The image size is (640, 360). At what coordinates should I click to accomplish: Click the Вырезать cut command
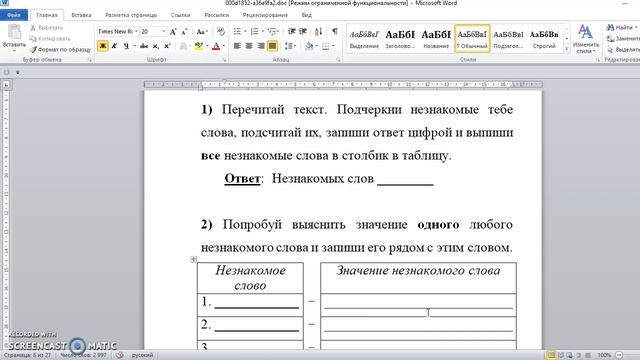point(47,28)
